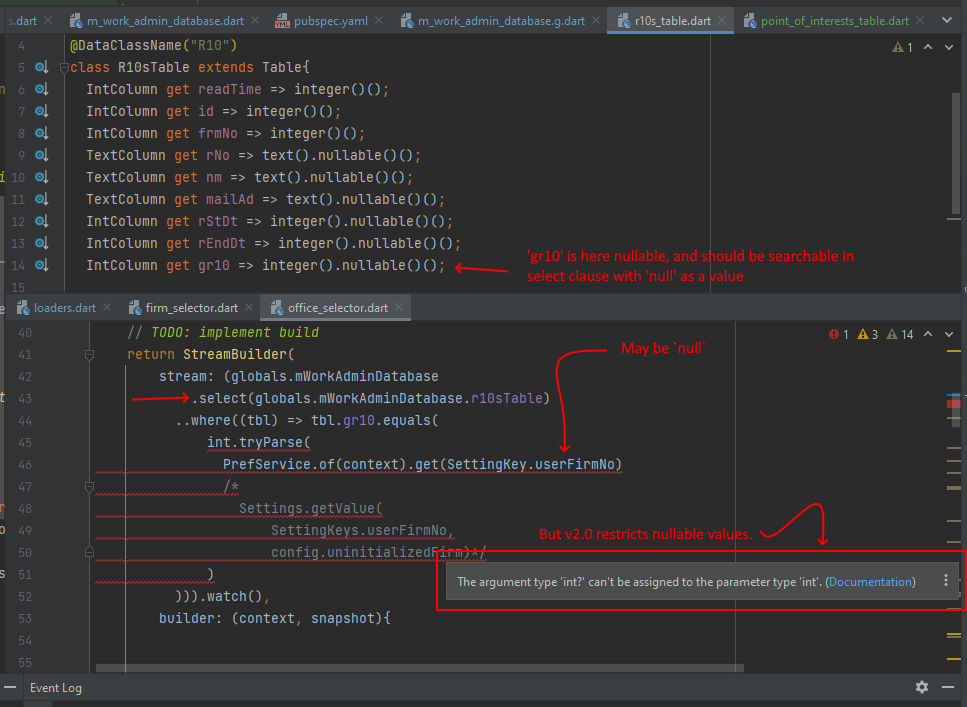This screenshot has width=967, height=707.
Task: Click the override gutter icon on line 6
Action: 42,89
